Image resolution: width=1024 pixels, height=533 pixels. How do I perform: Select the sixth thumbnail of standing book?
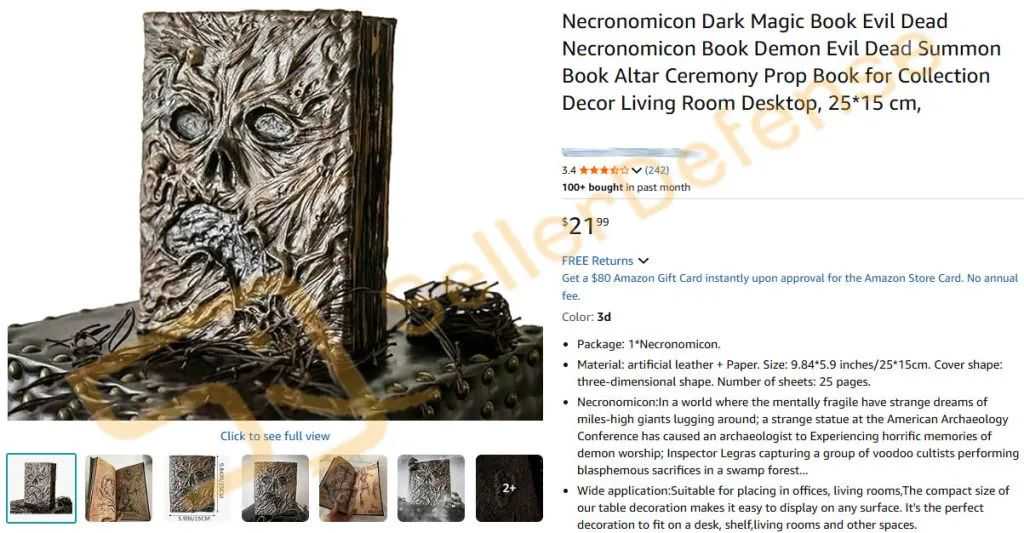[x=431, y=488]
